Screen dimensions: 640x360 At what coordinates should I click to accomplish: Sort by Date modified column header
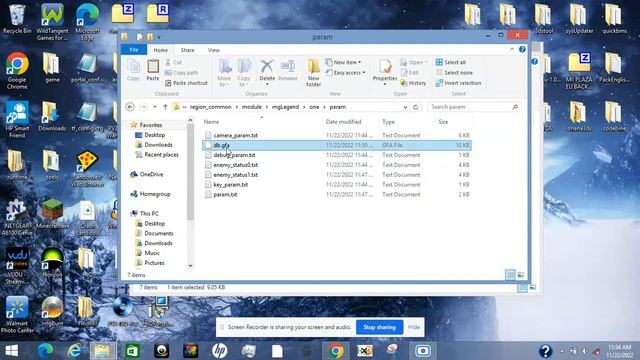click(x=343, y=122)
